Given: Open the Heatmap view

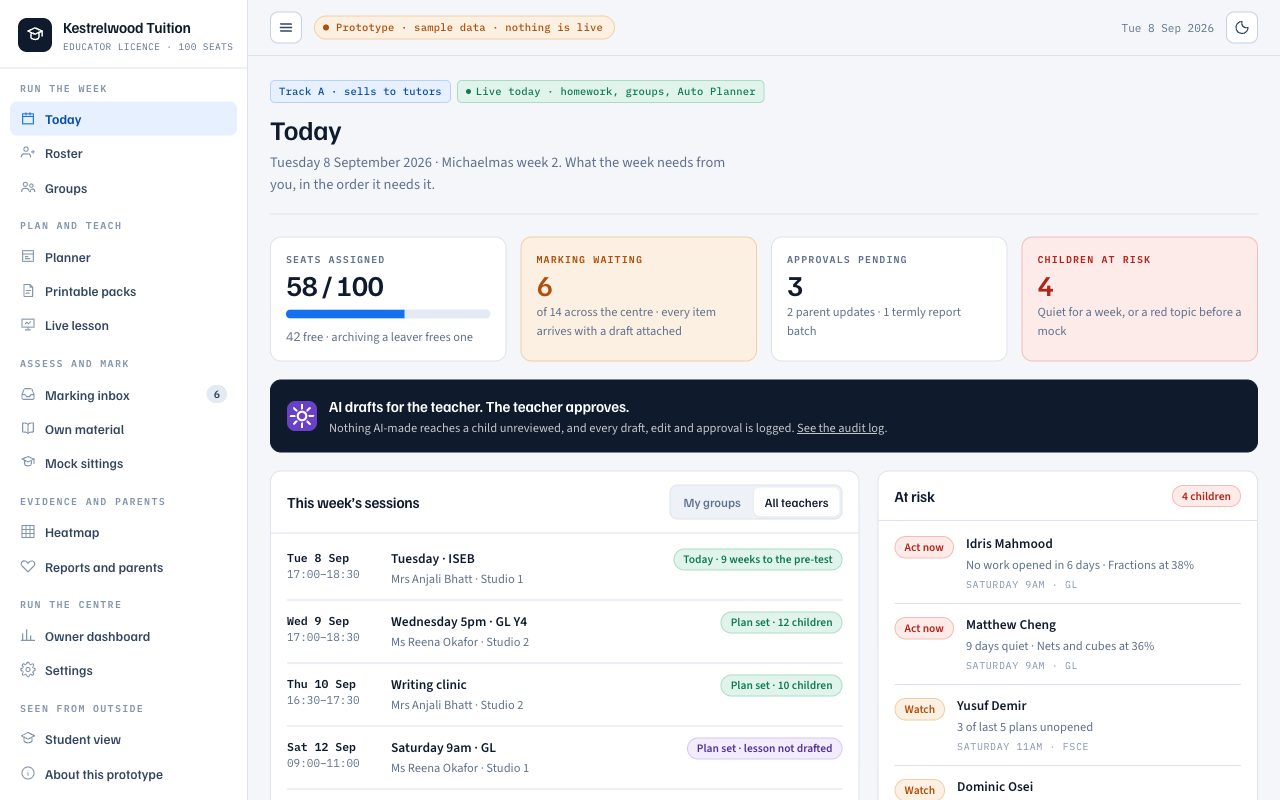Looking at the screenshot, I should pos(123,532).
